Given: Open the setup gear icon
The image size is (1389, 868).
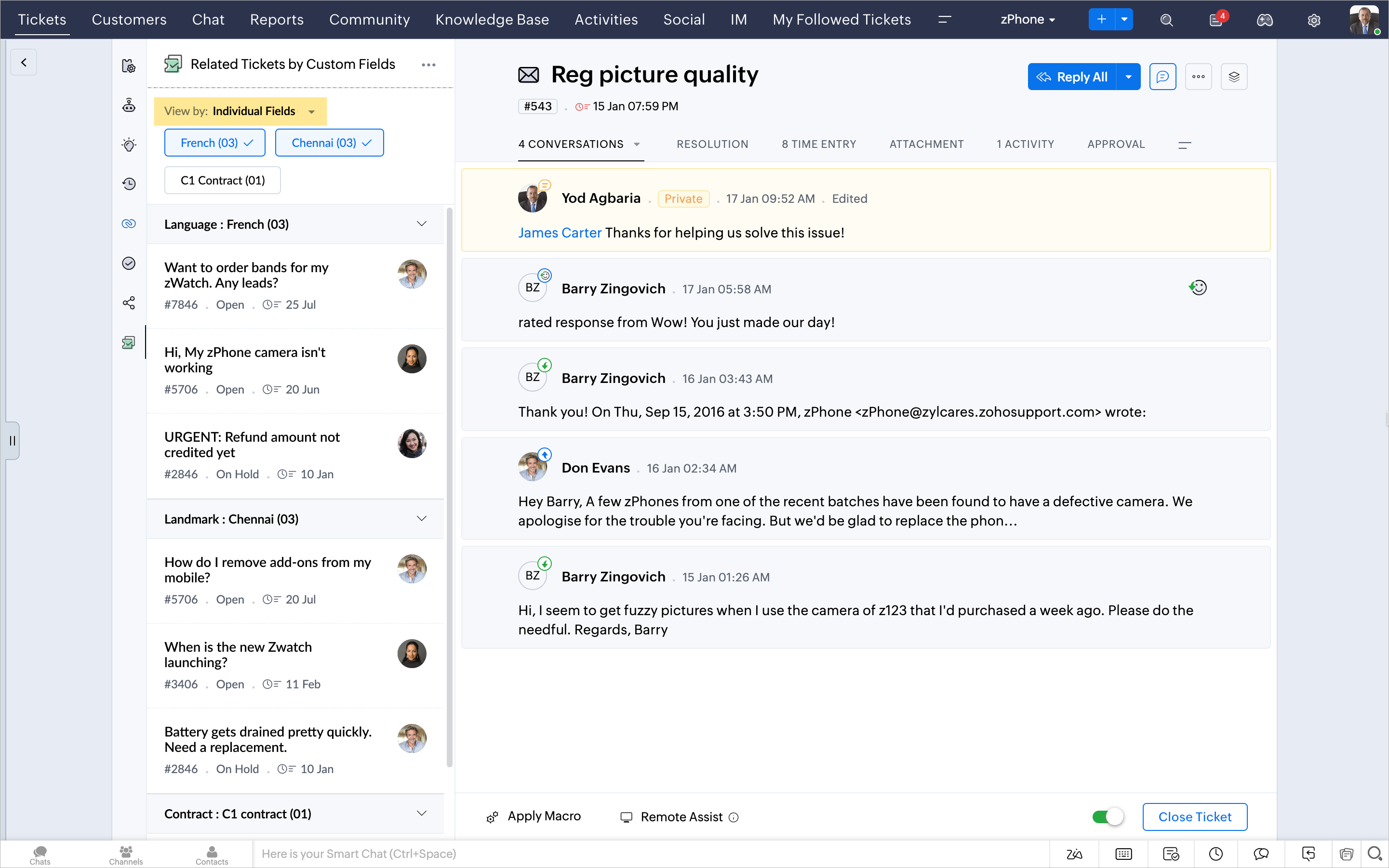Looking at the screenshot, I should click(1314, 20).
